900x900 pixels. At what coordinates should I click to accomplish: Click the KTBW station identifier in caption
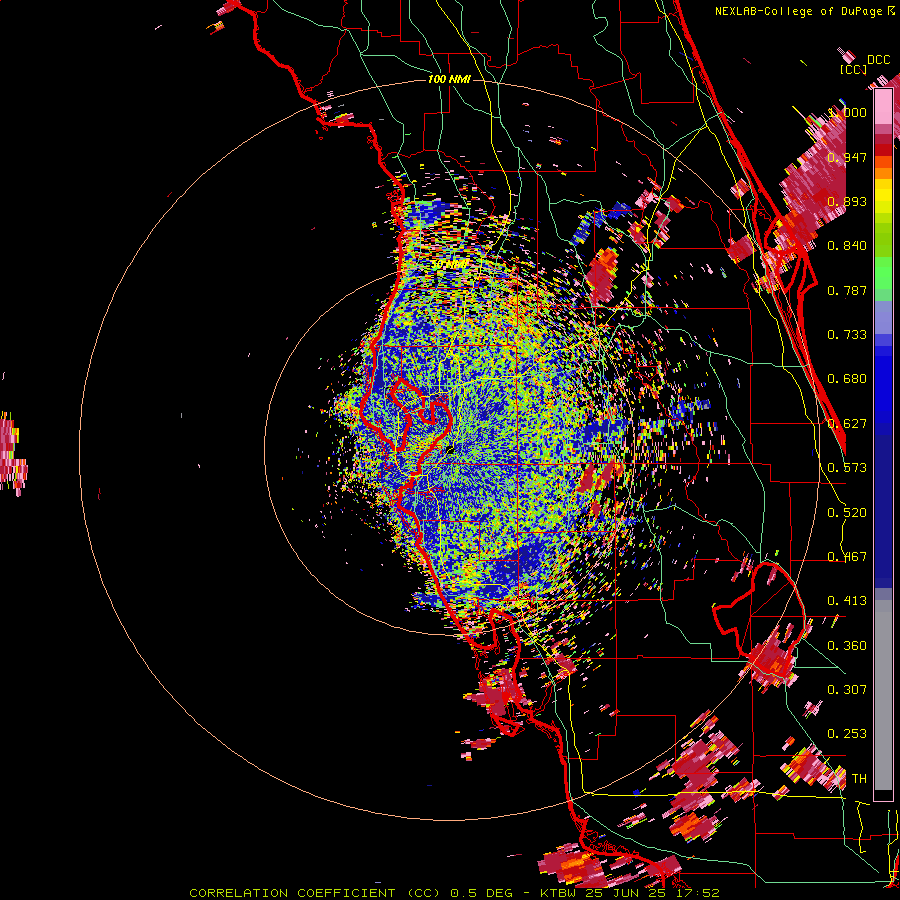pyautogui.click(x=560, y=893)
